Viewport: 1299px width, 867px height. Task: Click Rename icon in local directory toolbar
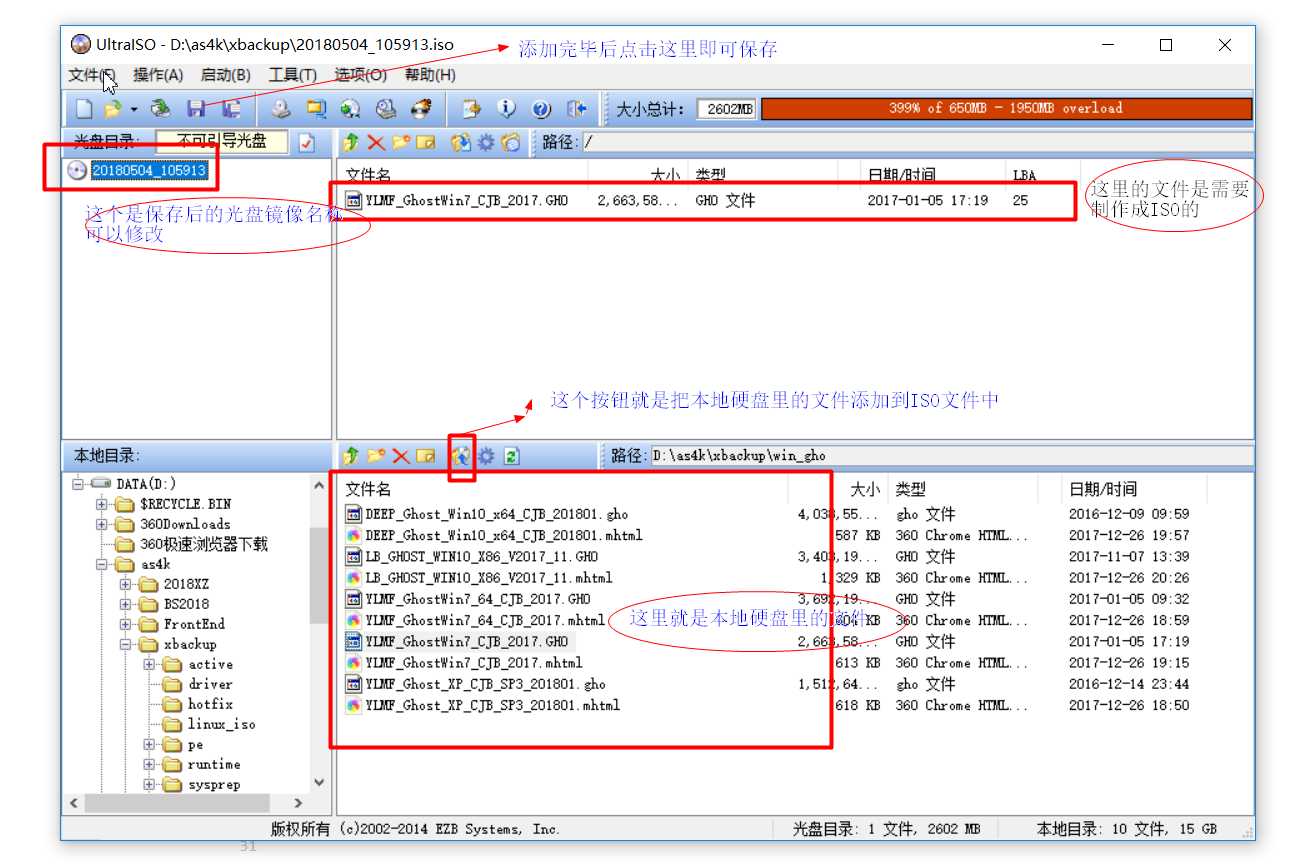(x=426, y=456)
